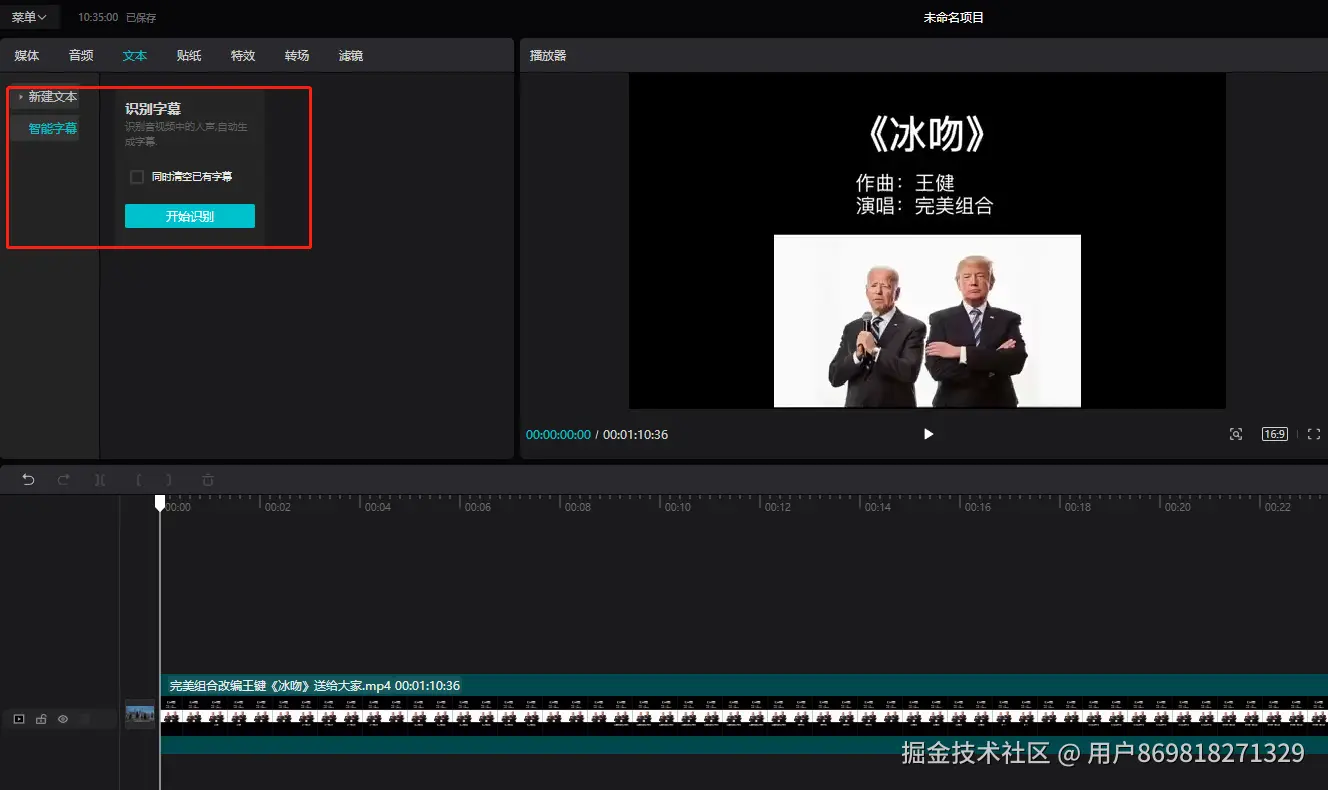1328x790 pixels.
Task: Open the 滤镜 tab
Action: pyautogui.click(x=351, y=56)
